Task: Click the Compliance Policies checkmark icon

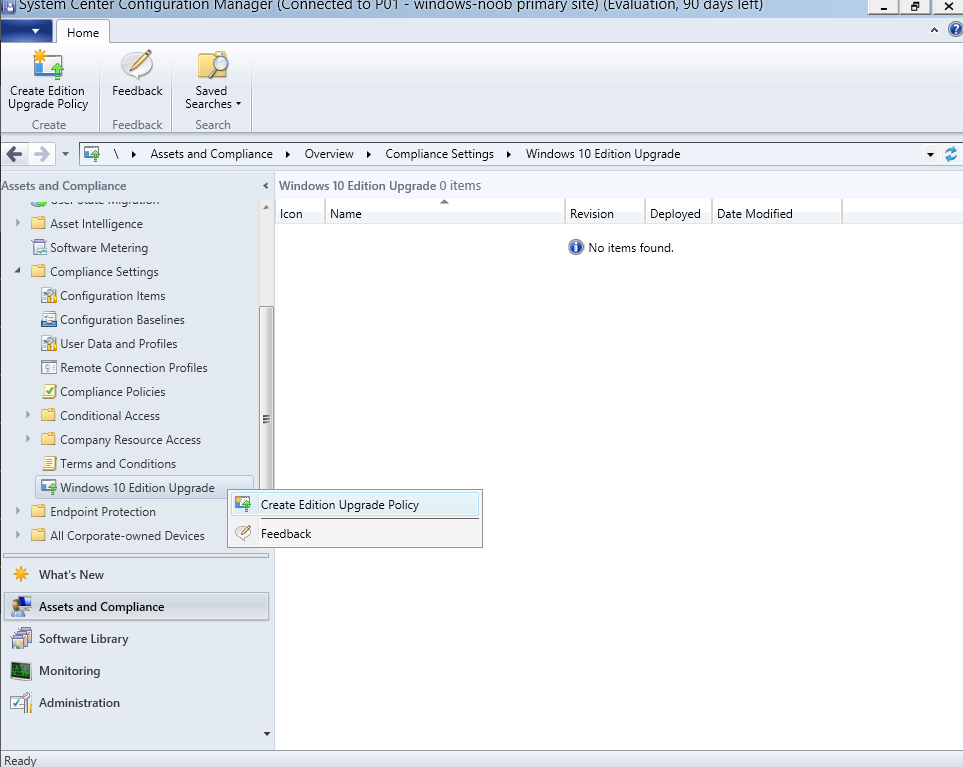Action: click(x=49, y=391)
